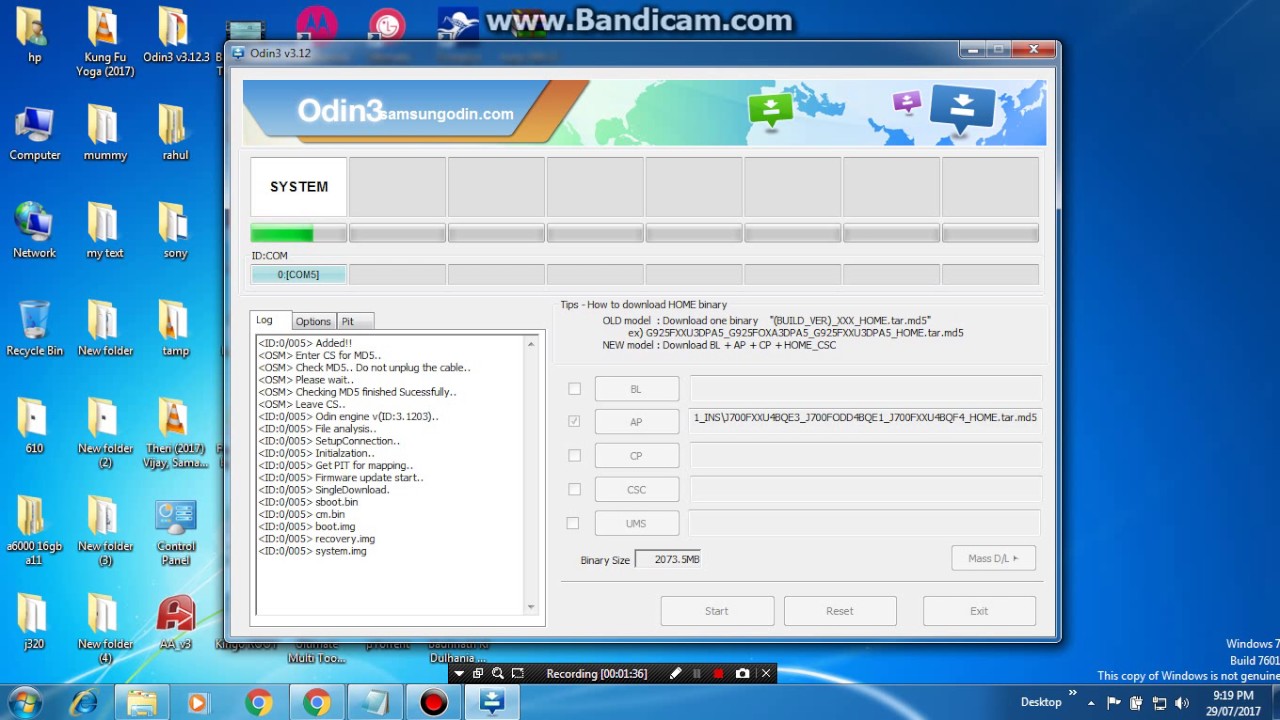Toggle the AP checkbox
This screenshot has width=1280, height=720.
tap(574, 422)
